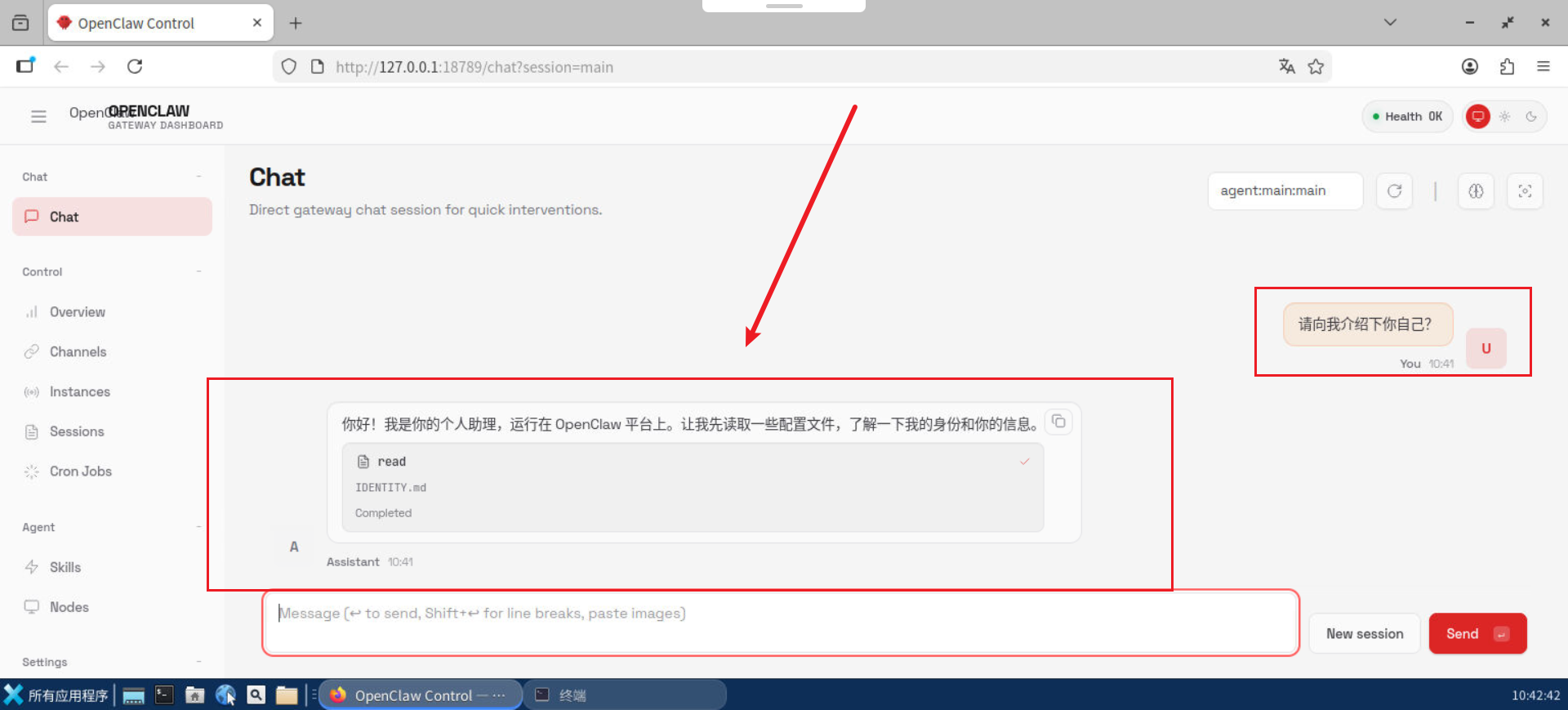Go back in the browser
The width and height of the screenshot is (1568, 710).
61,66
